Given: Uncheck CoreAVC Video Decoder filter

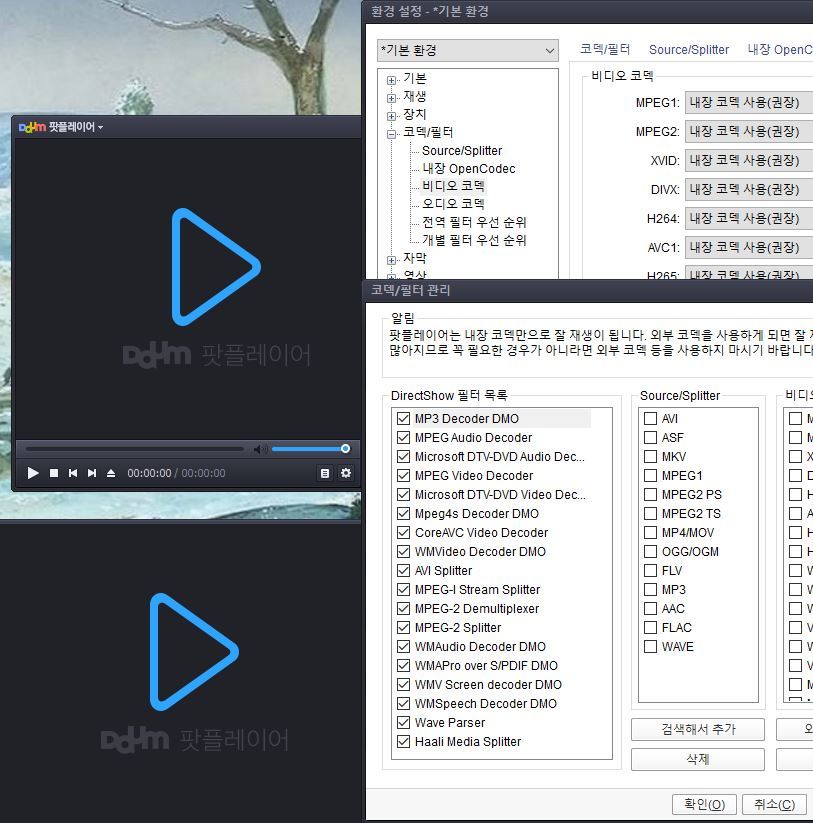Looking at the screenshot, I should click(403, 532).
